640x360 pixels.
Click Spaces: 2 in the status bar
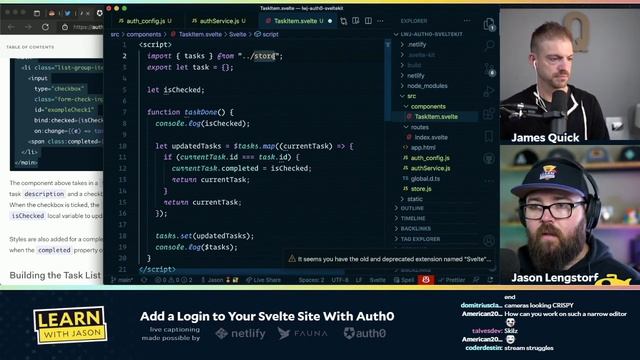(x=311, y=280)
